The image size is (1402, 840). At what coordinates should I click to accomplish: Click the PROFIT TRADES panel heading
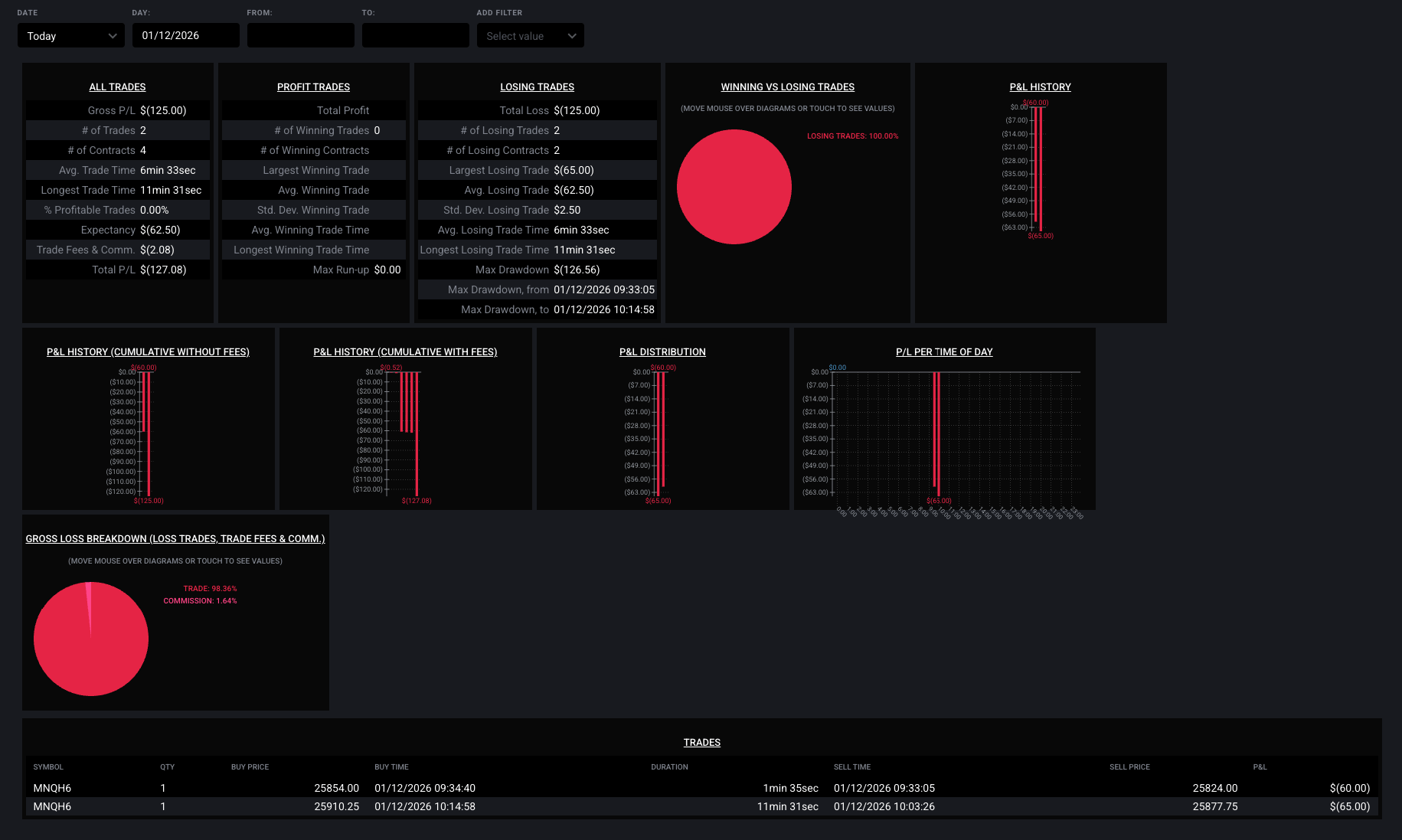coord(313,87)
